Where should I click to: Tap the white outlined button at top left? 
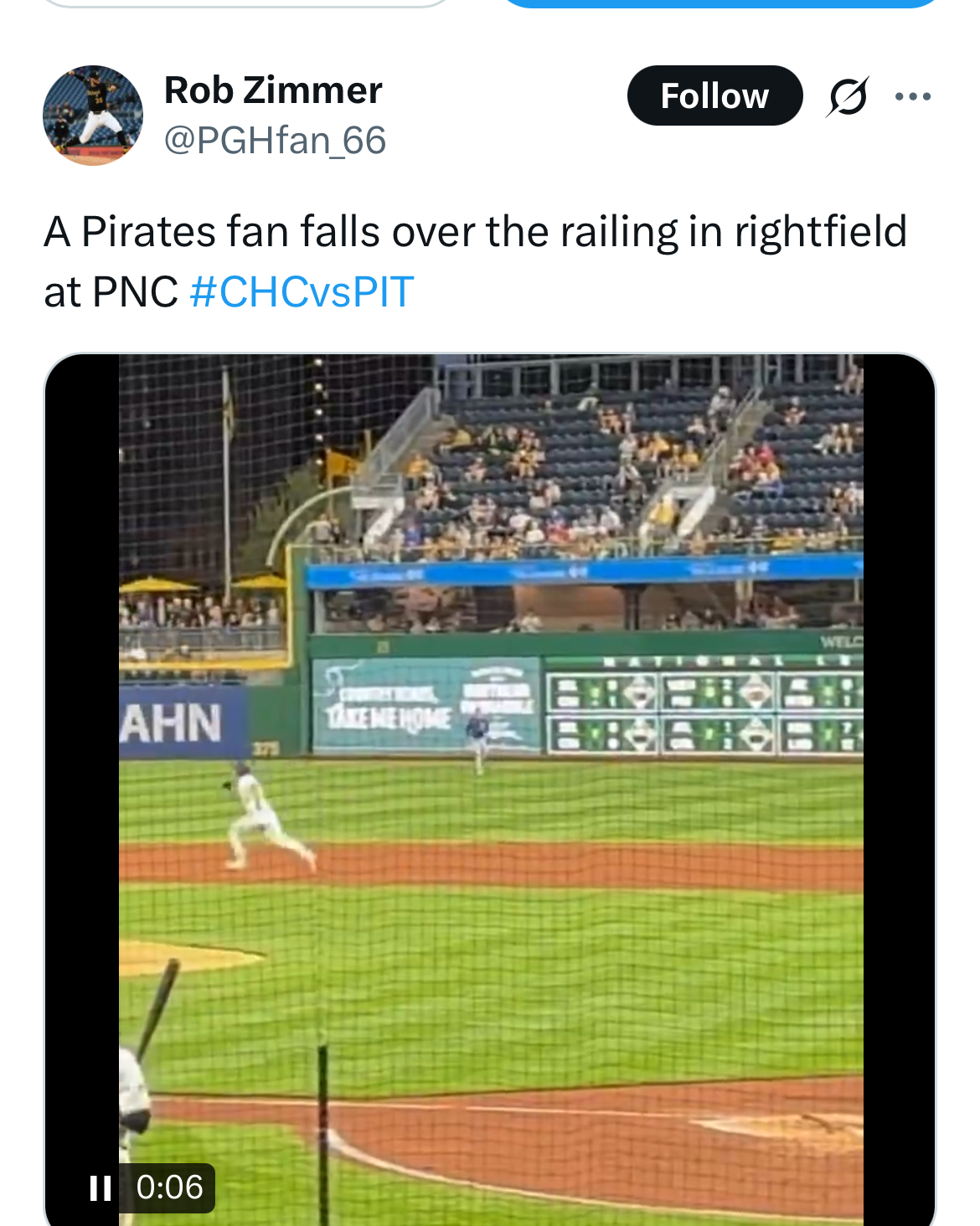(x=247, y=3)
